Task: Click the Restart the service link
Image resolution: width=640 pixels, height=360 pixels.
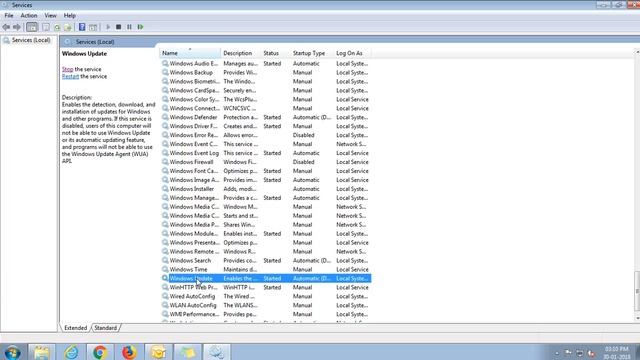Action: coord(70,76)
